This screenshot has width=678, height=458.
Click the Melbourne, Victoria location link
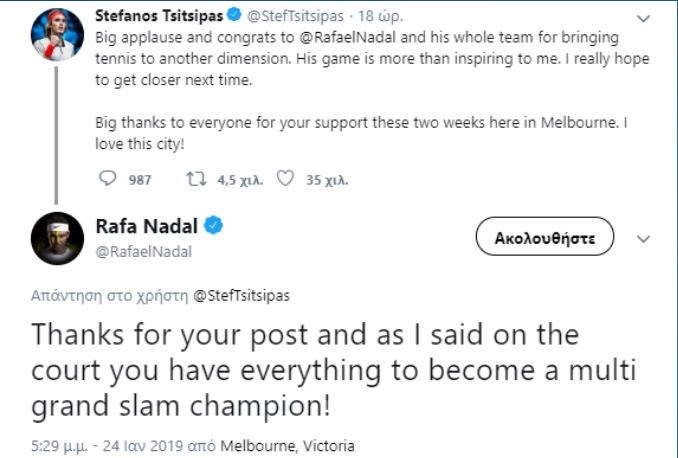(x=287, y=445)
